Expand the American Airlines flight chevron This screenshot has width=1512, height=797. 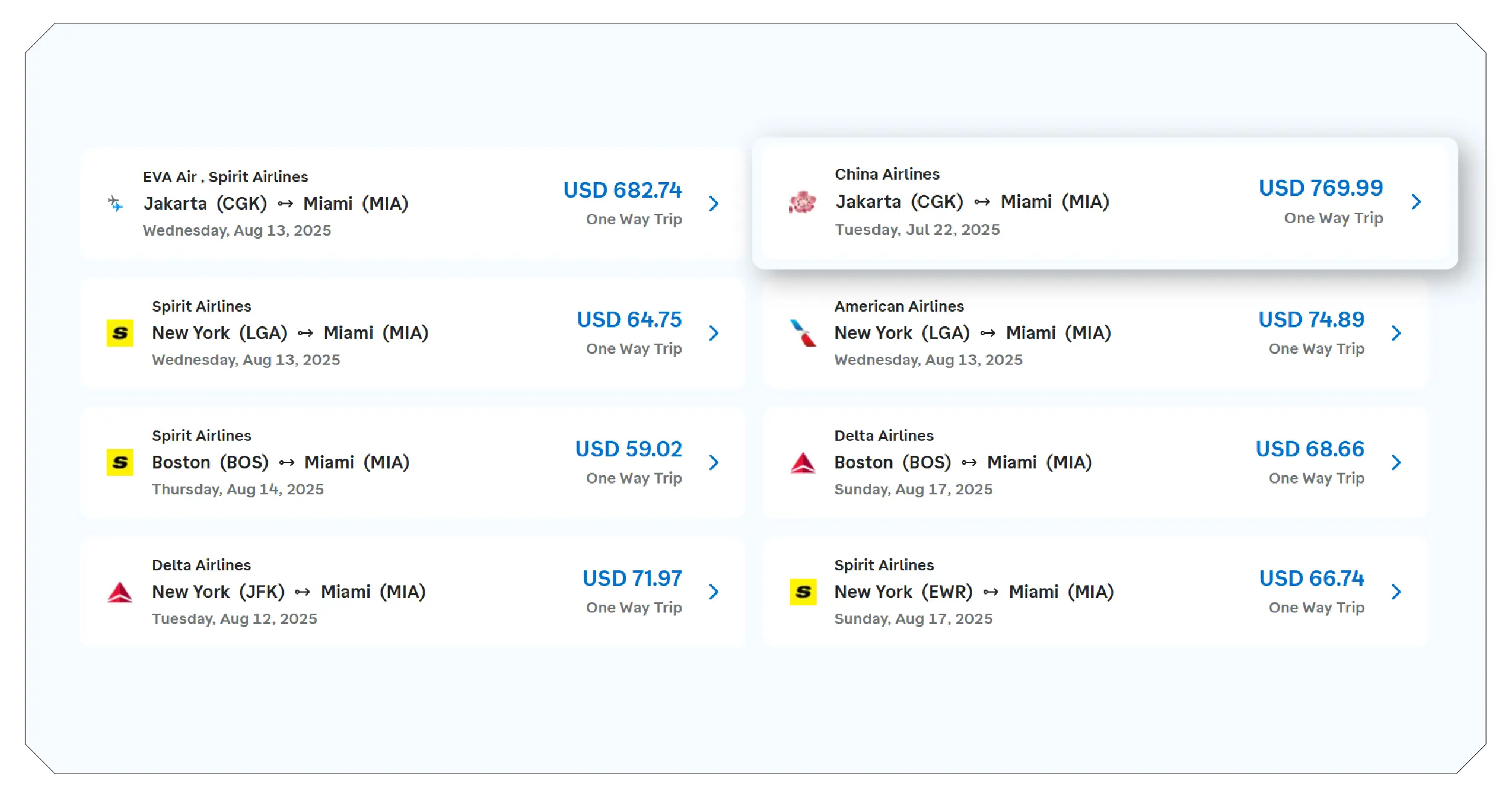pyautogui.click(x=1397, y=333)
